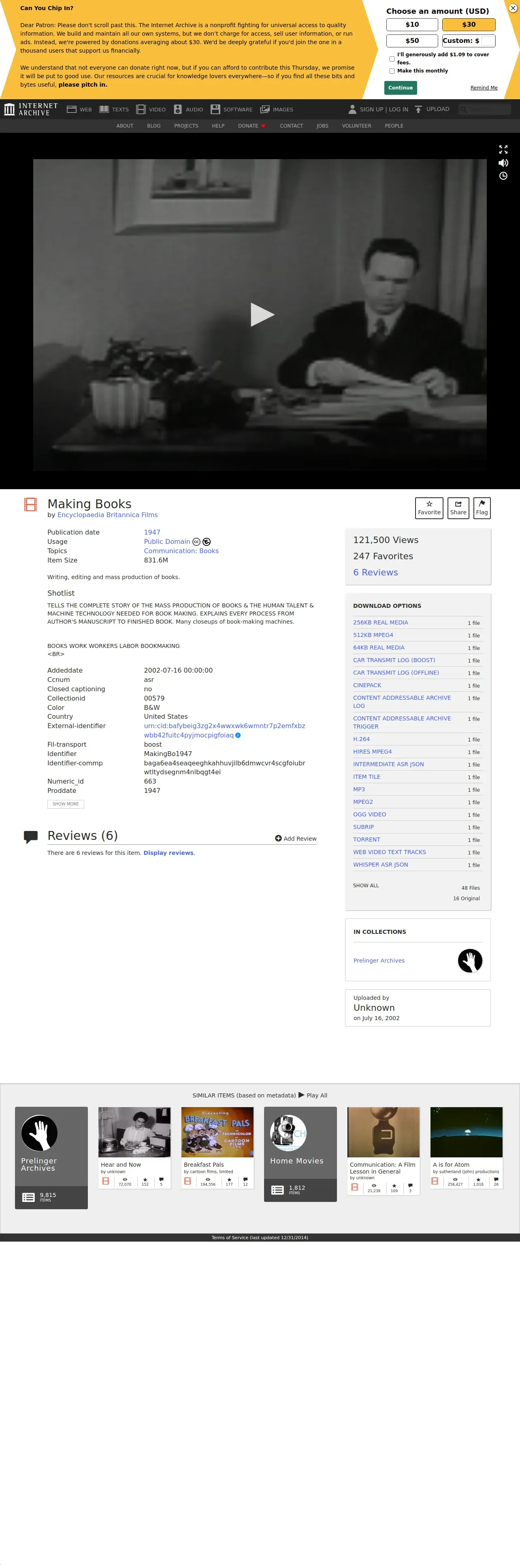Click Add Review
This screenshot has height=1568, width=520.
[295, 839]
